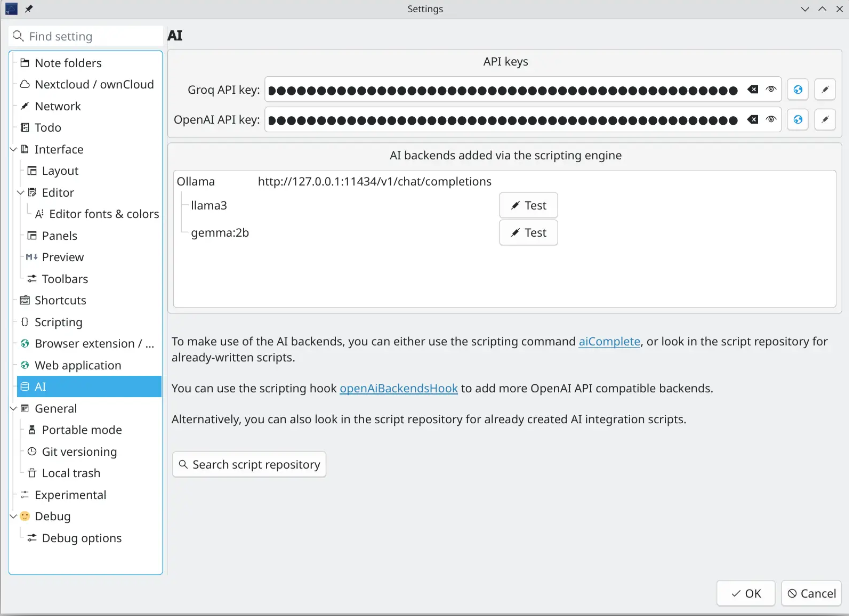Collapse the Debug tree section
Image resolution: width=849 pixels, height=616 pixels.
click(x=13, y=517)
